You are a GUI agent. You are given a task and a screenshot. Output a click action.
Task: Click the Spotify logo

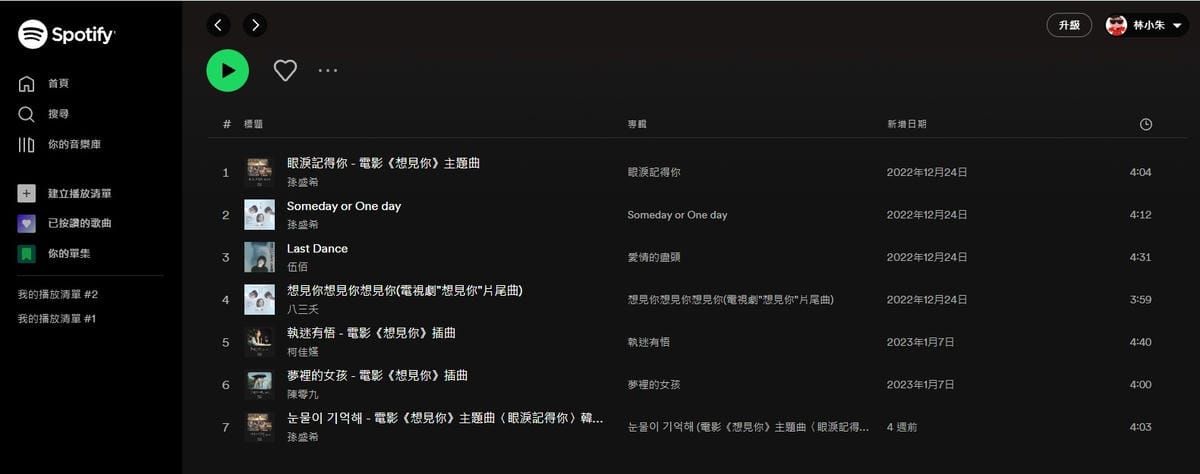(66, 35)
